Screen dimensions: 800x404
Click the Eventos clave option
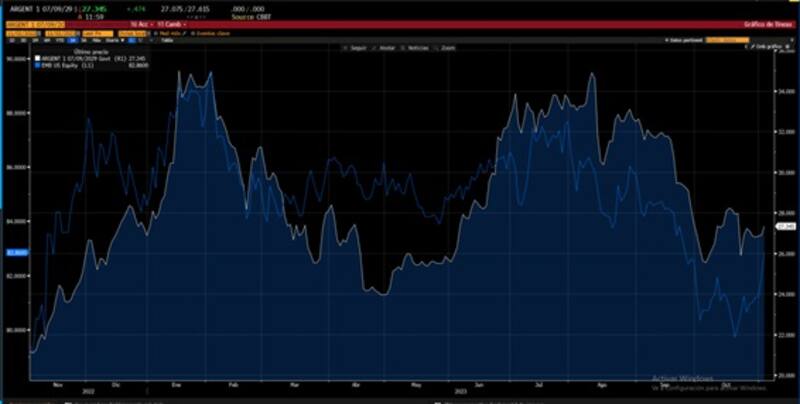[x=204, y=32]
